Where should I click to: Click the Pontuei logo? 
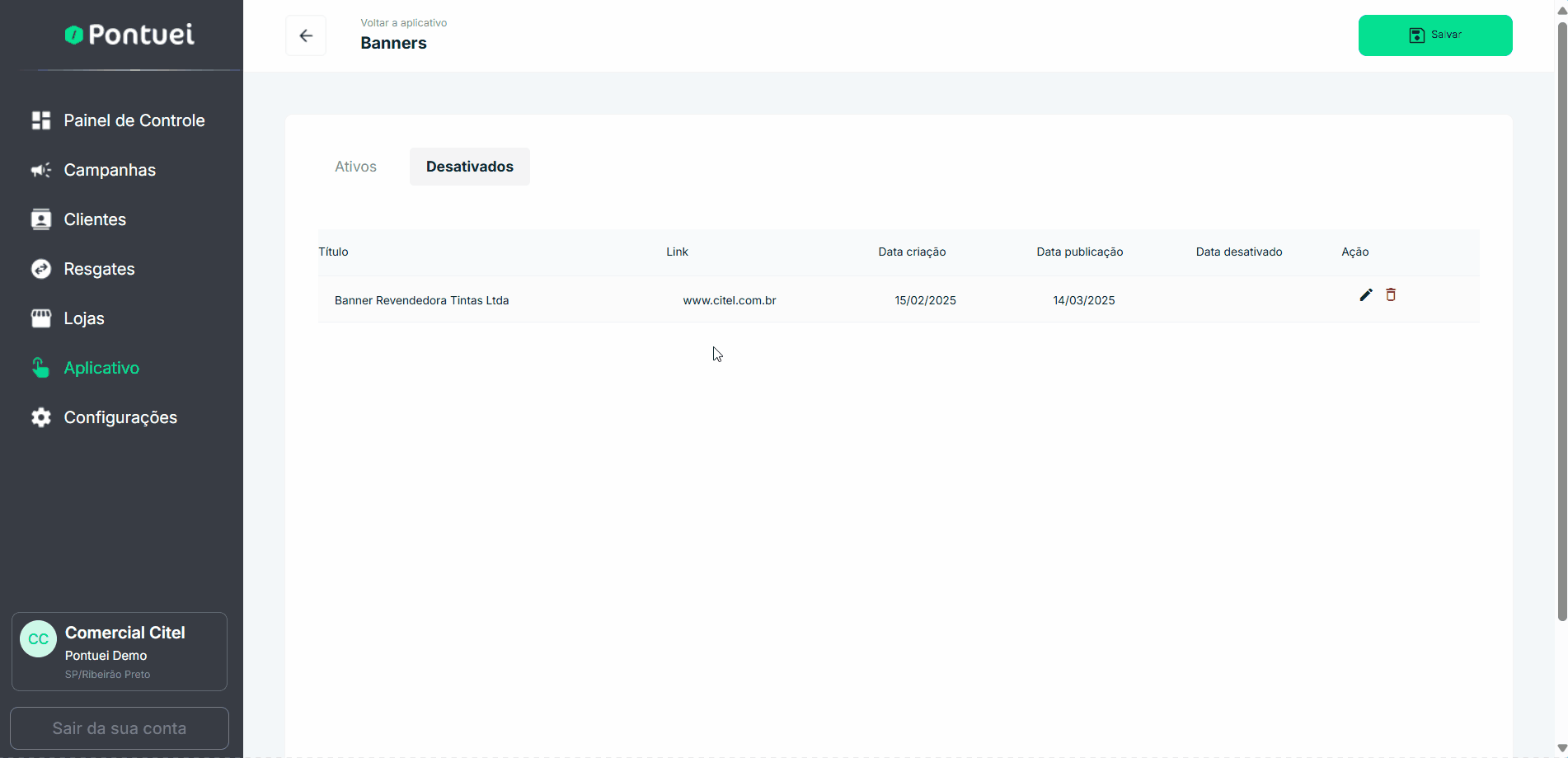(130, 35)
